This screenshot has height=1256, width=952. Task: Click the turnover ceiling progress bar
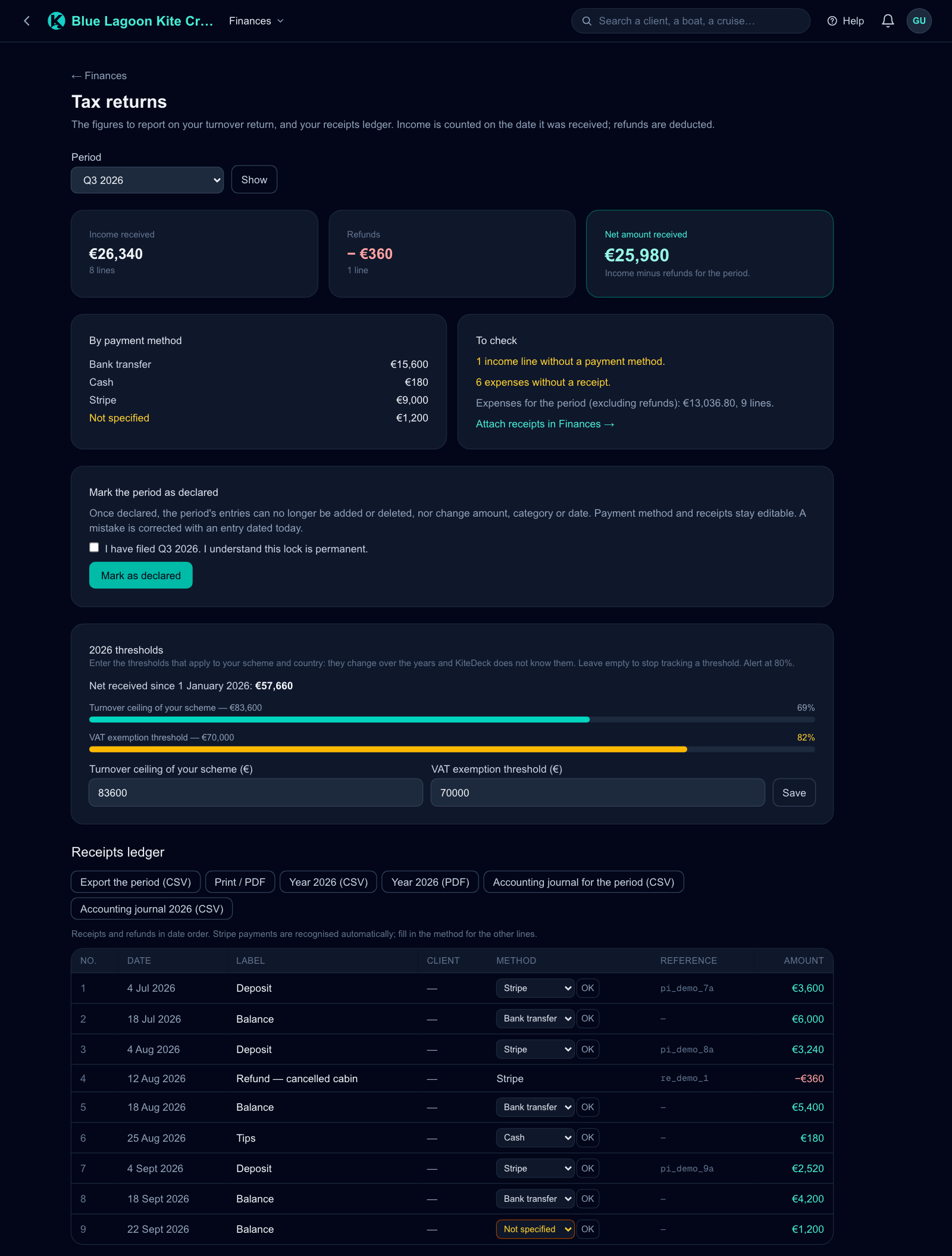point(452,720)
